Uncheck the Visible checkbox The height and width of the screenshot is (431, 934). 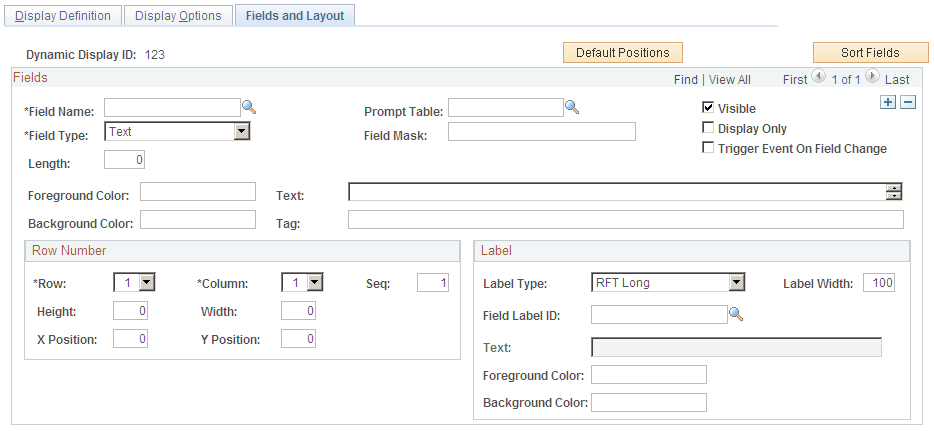click(x=708, y=108)
